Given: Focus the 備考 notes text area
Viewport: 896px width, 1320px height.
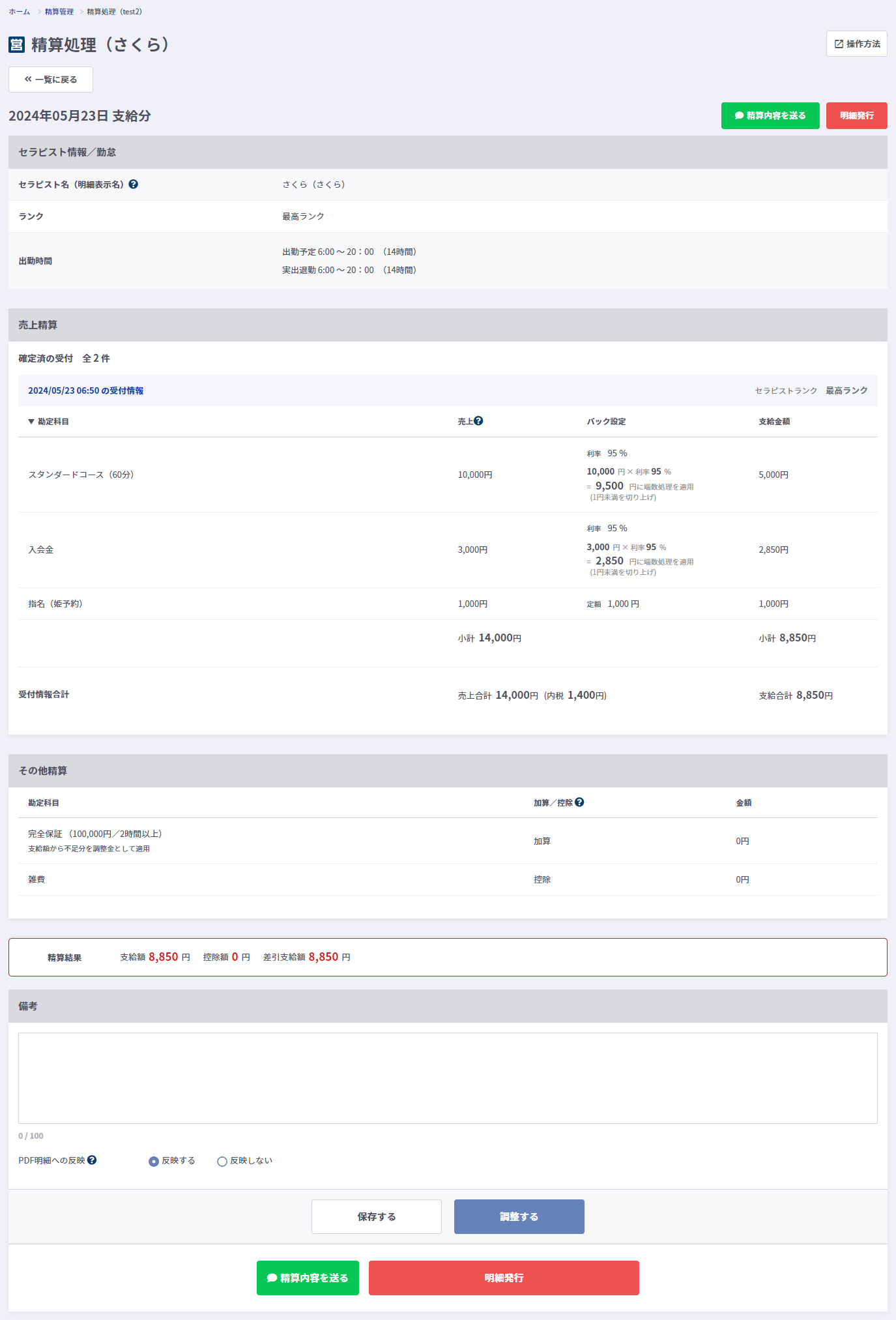Looking at the screenshot, I should [448, 1078].
